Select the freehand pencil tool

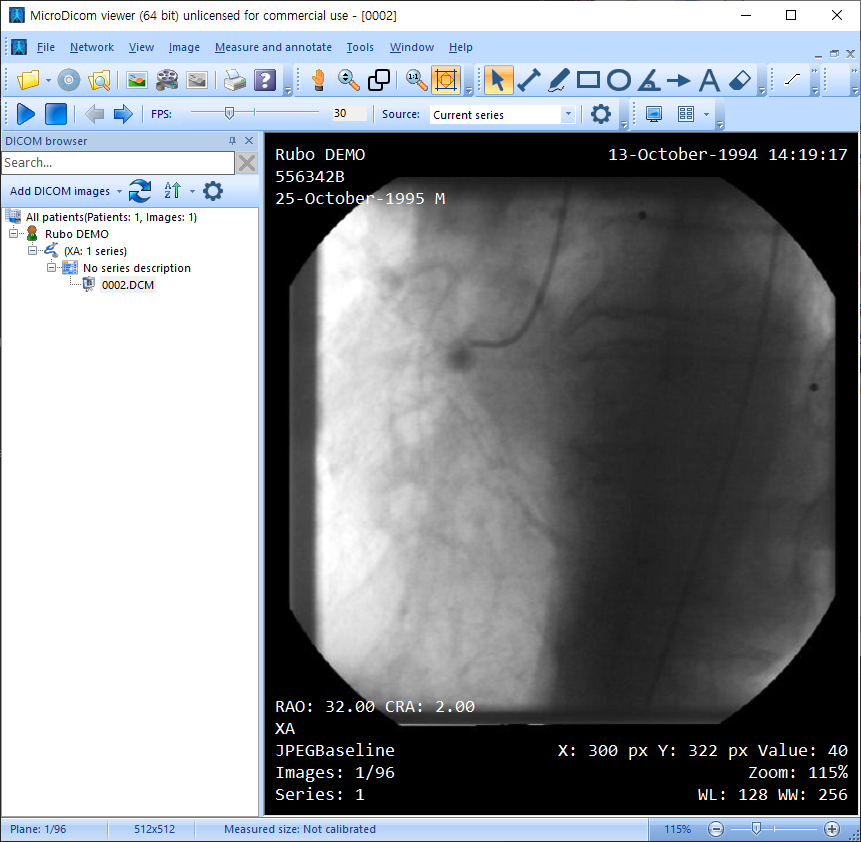558,80
